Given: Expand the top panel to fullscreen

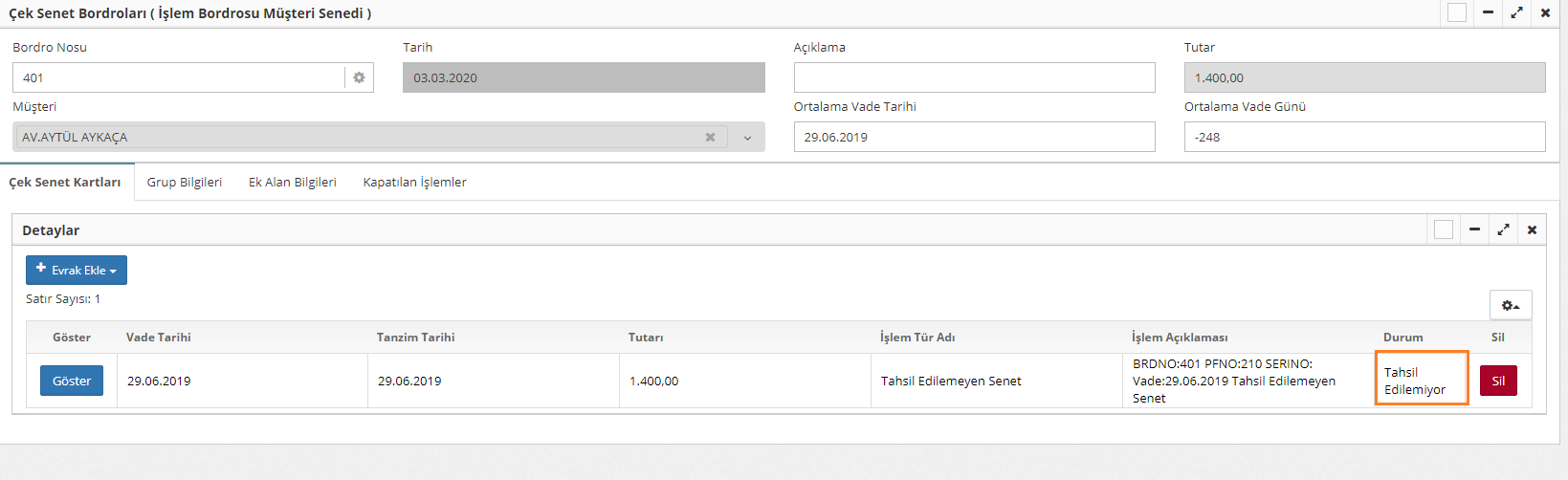Looking at the screenshot, I should click(x=1516, y=13).
